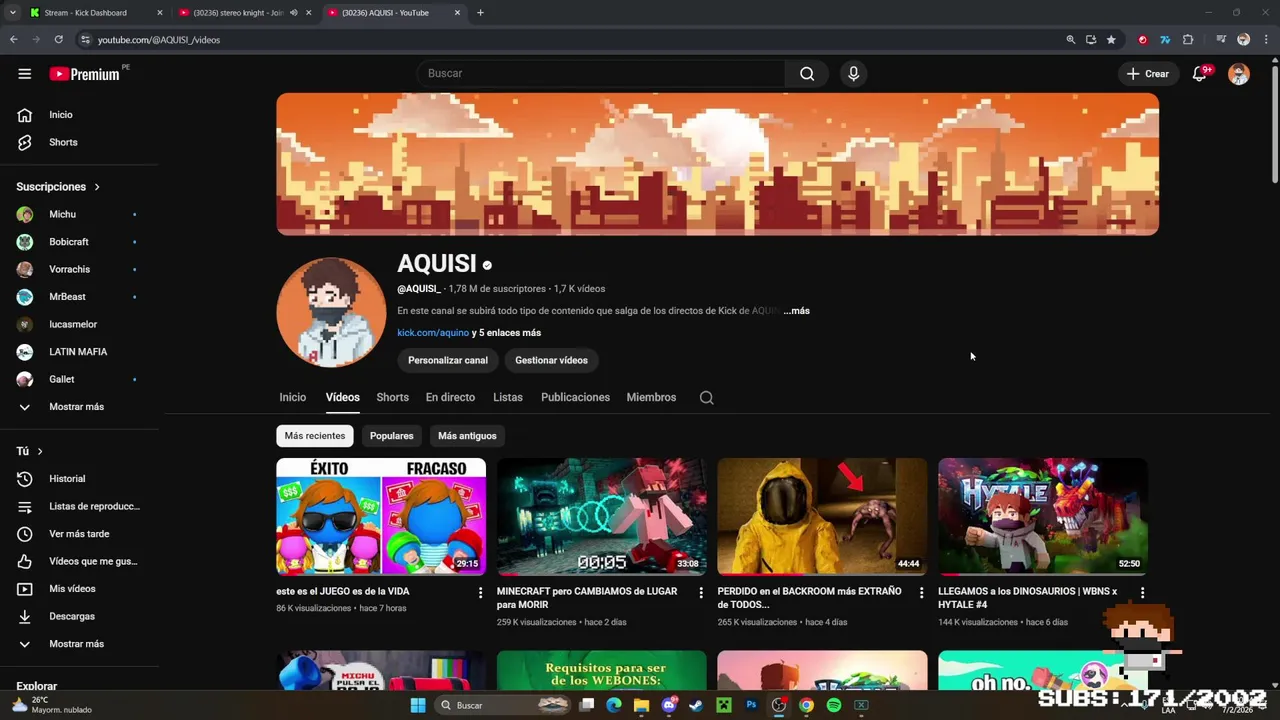The image size is (1280, 720).
Task: Reload the page in browser toolbar
Action: coord(59,39)
